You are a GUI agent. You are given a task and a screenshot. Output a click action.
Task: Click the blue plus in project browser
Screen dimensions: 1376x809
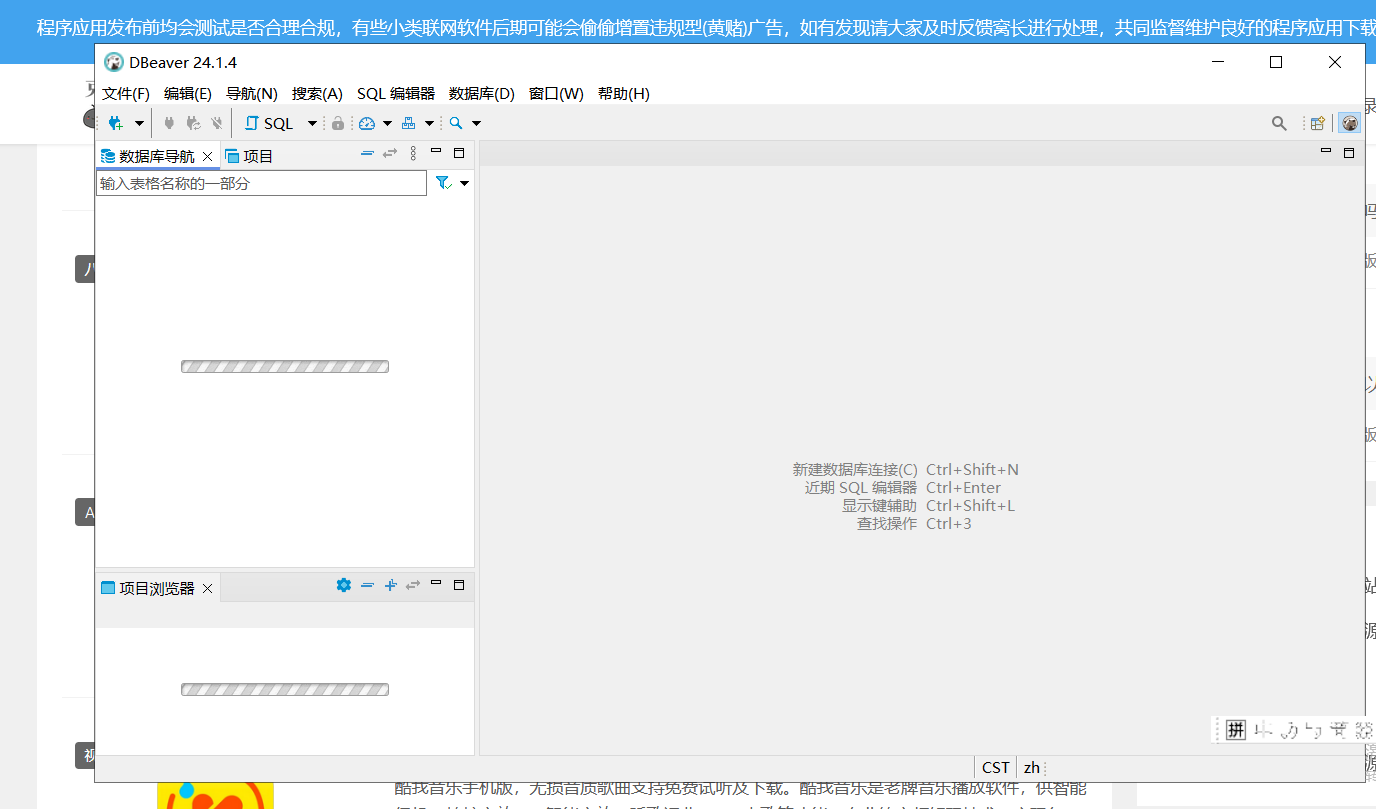(x=390, y=585)
